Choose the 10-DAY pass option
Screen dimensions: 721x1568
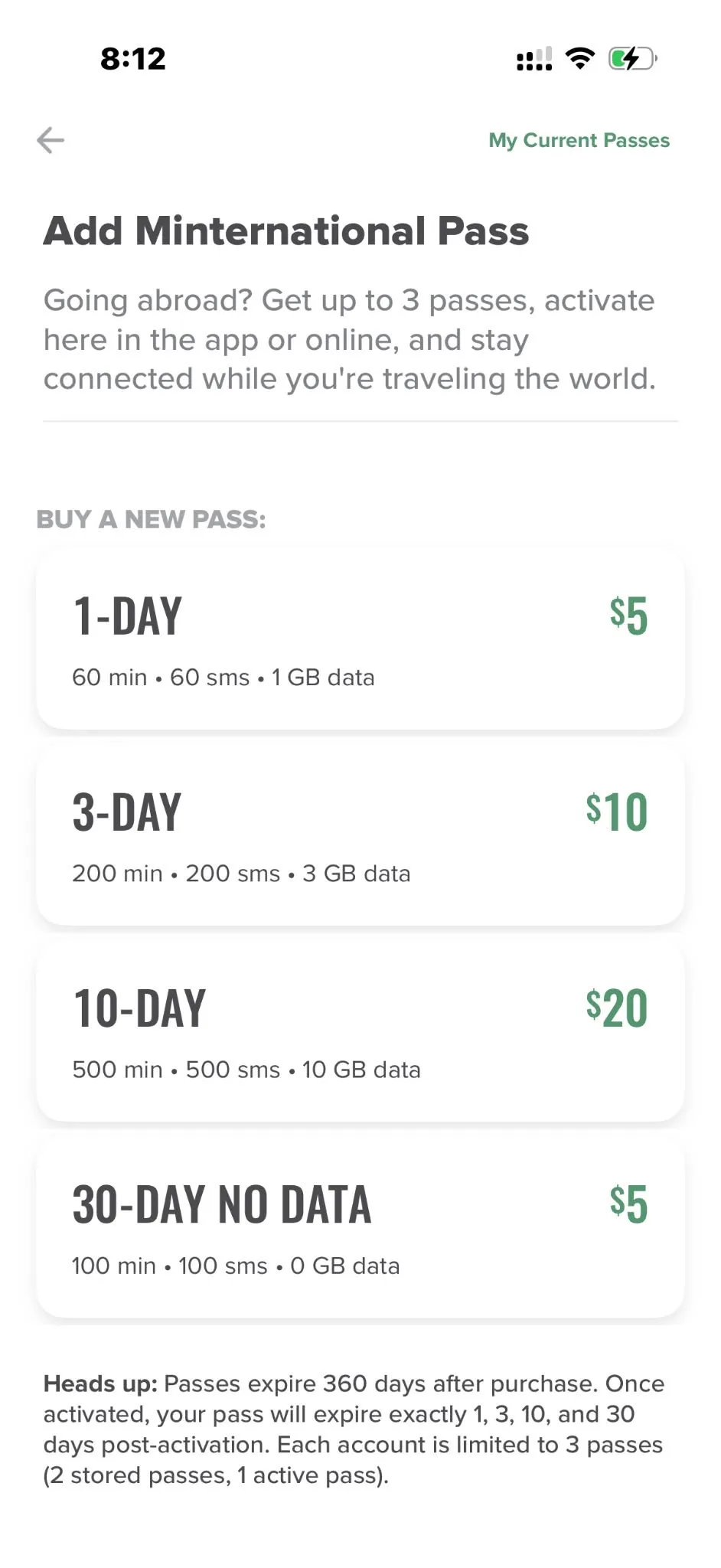click(360, 1031)
